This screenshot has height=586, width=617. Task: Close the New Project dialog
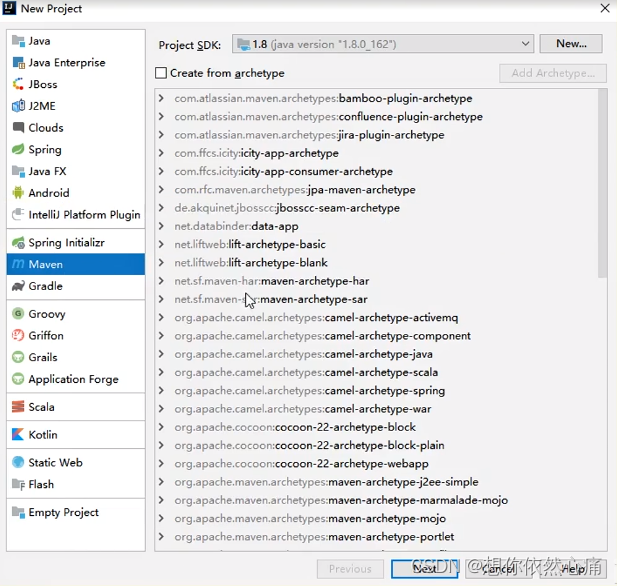coord(605,8)
